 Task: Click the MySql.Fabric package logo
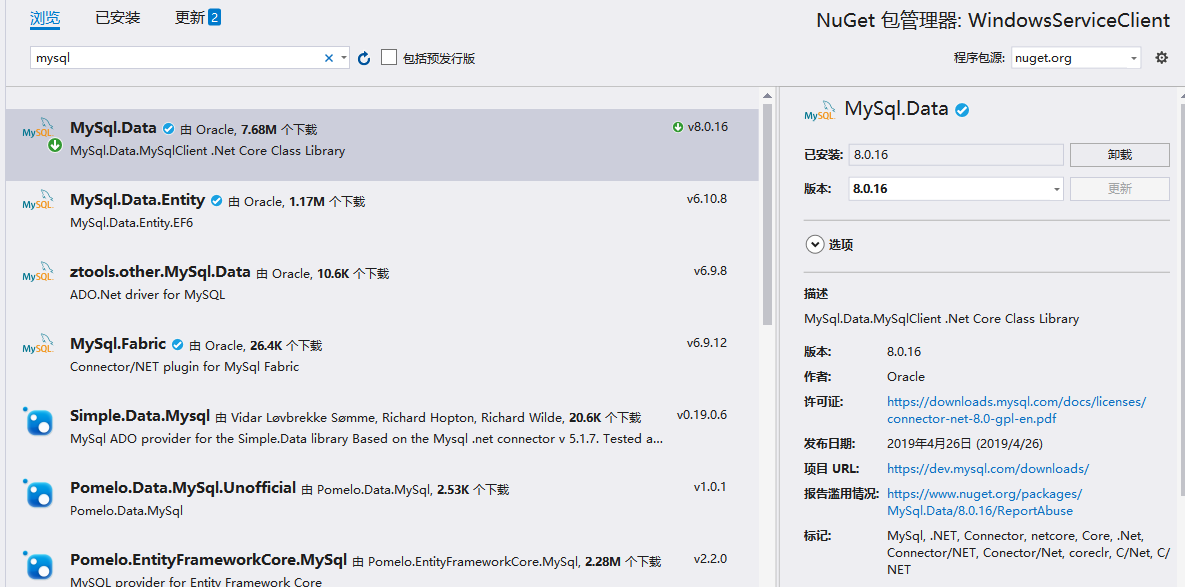[38, 344]
